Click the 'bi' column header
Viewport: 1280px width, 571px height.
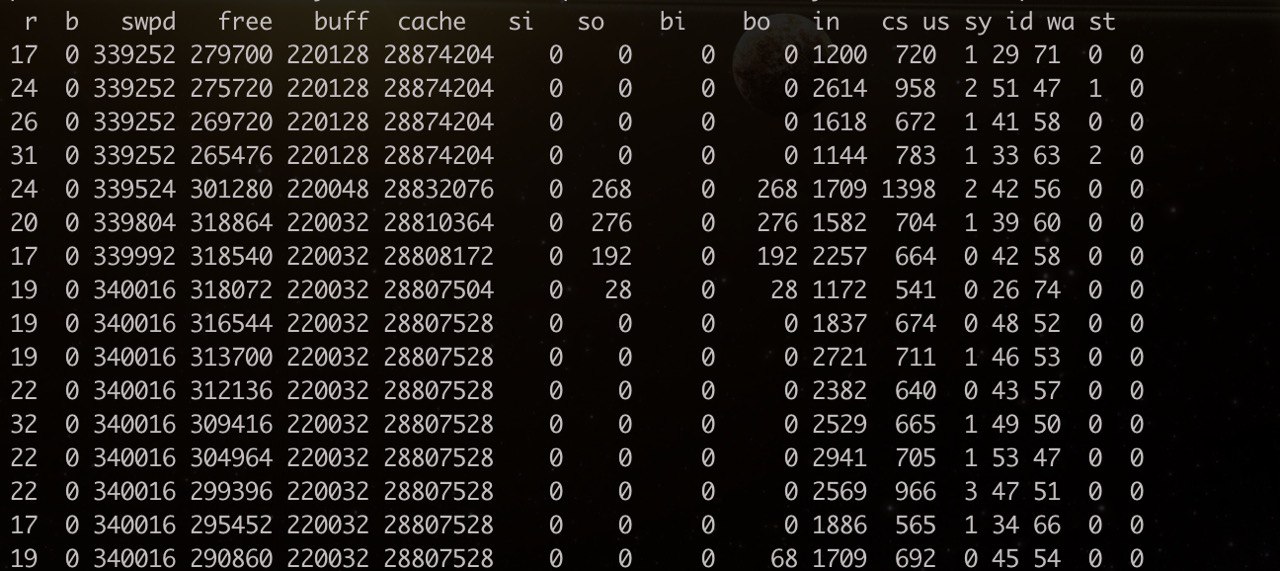(673, 22)
